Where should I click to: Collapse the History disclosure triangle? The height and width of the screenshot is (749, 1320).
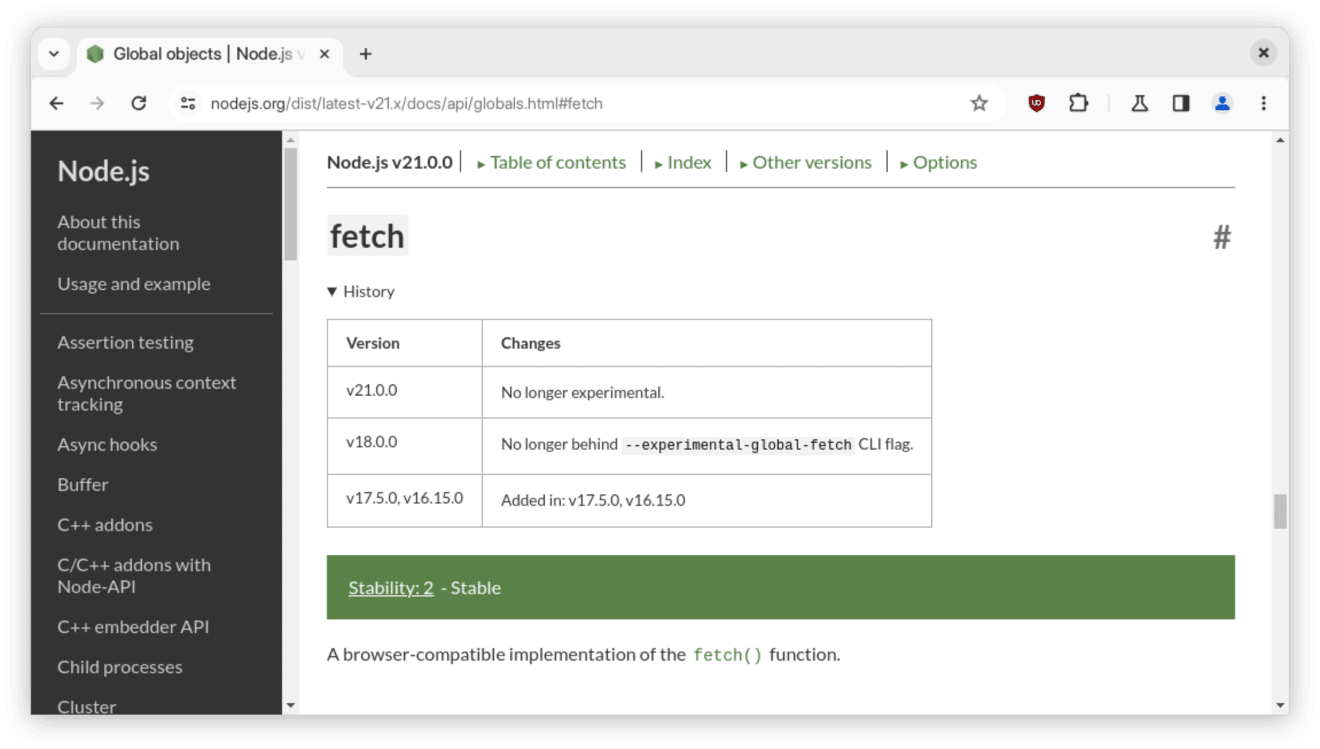333,292
